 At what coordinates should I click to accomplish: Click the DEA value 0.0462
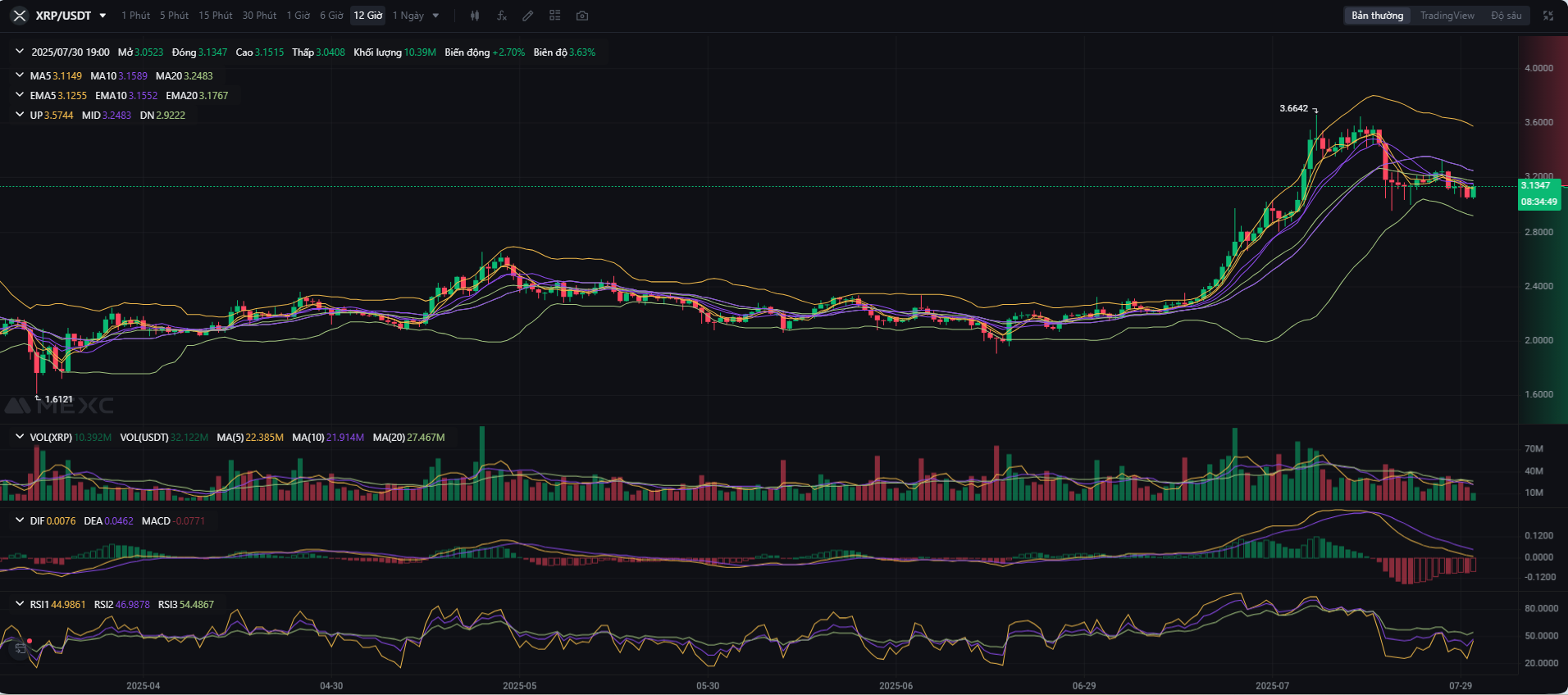point(119,521)
